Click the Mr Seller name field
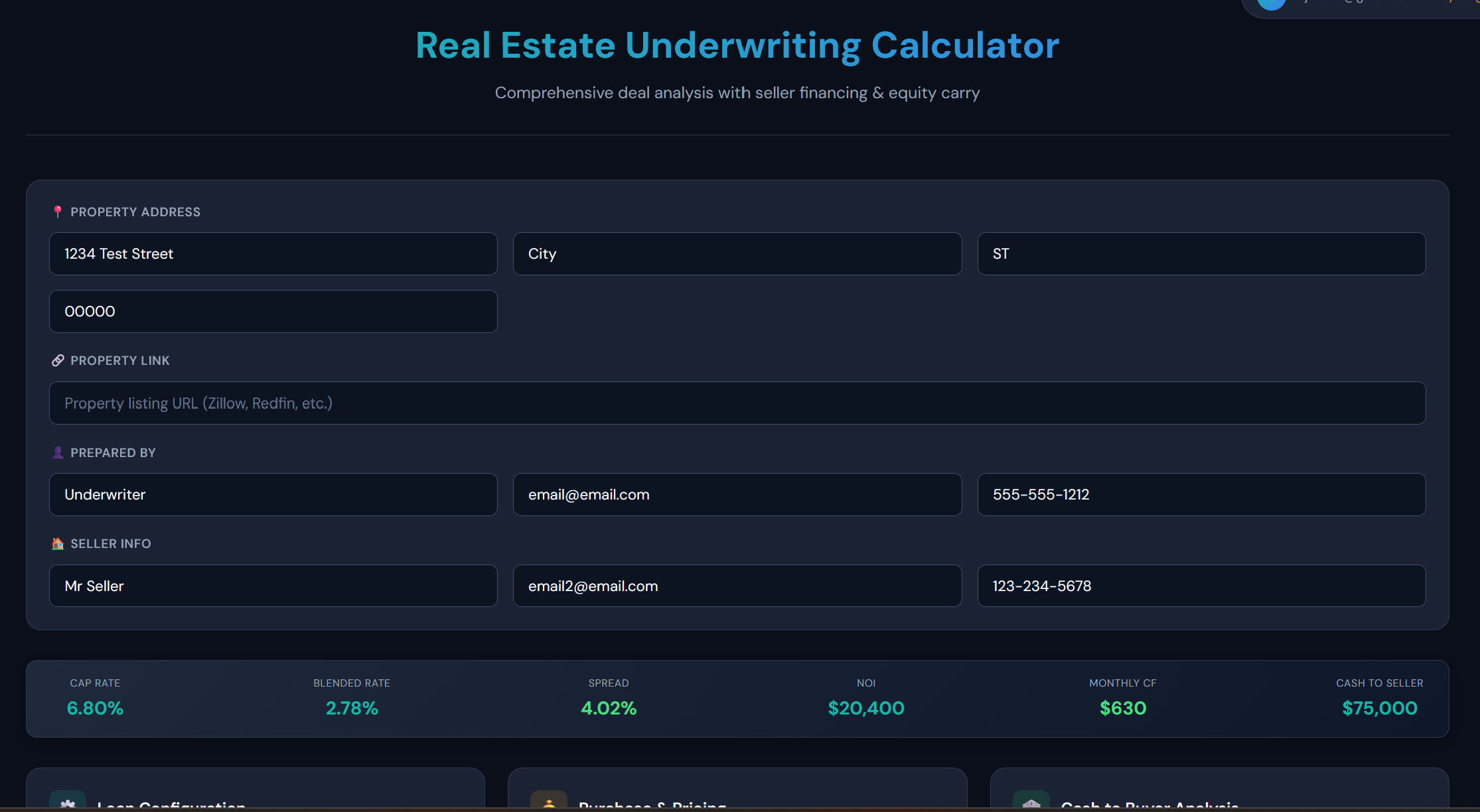The height and width of the screenshot is (812, 1480). point(273,586)
